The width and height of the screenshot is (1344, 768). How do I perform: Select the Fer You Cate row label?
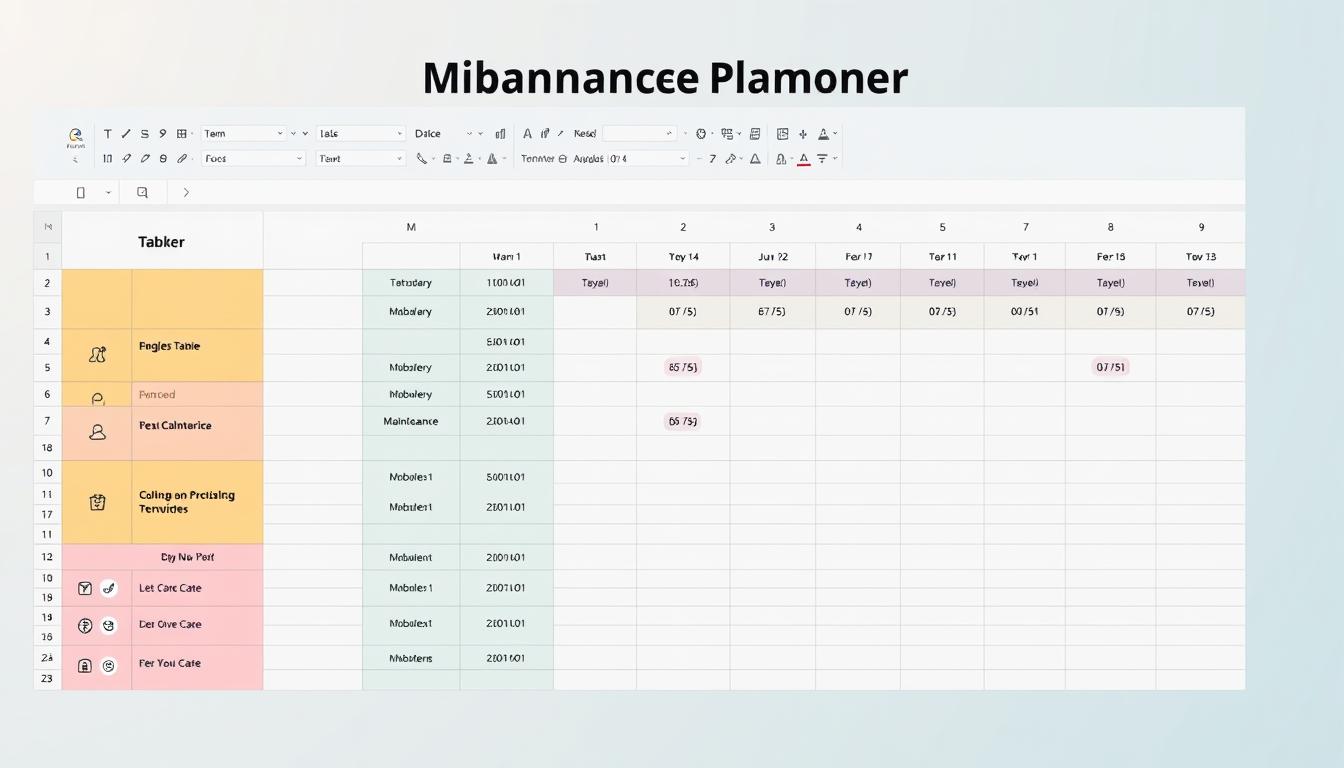pyautogui.click(x=170, y=663)
